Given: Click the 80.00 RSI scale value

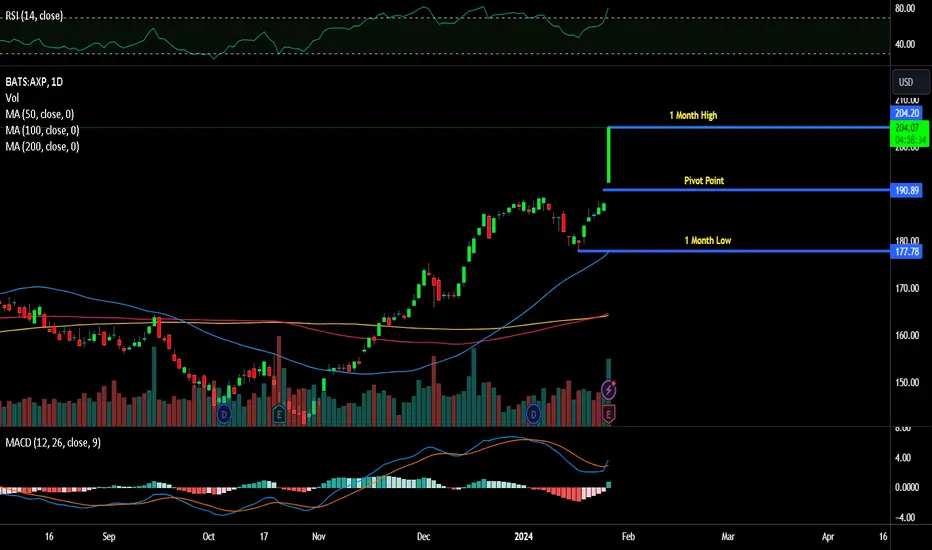Looking at the screenshot, I should click(905, 8).
